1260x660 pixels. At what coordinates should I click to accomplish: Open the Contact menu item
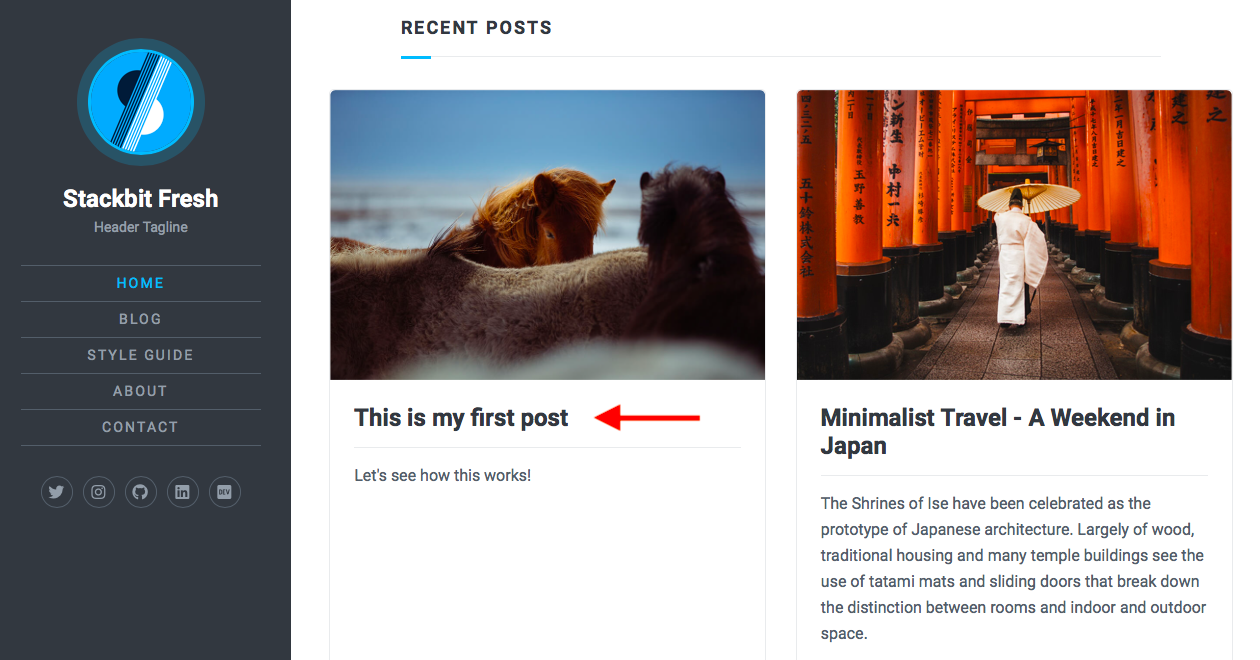(x=140, y=427)
